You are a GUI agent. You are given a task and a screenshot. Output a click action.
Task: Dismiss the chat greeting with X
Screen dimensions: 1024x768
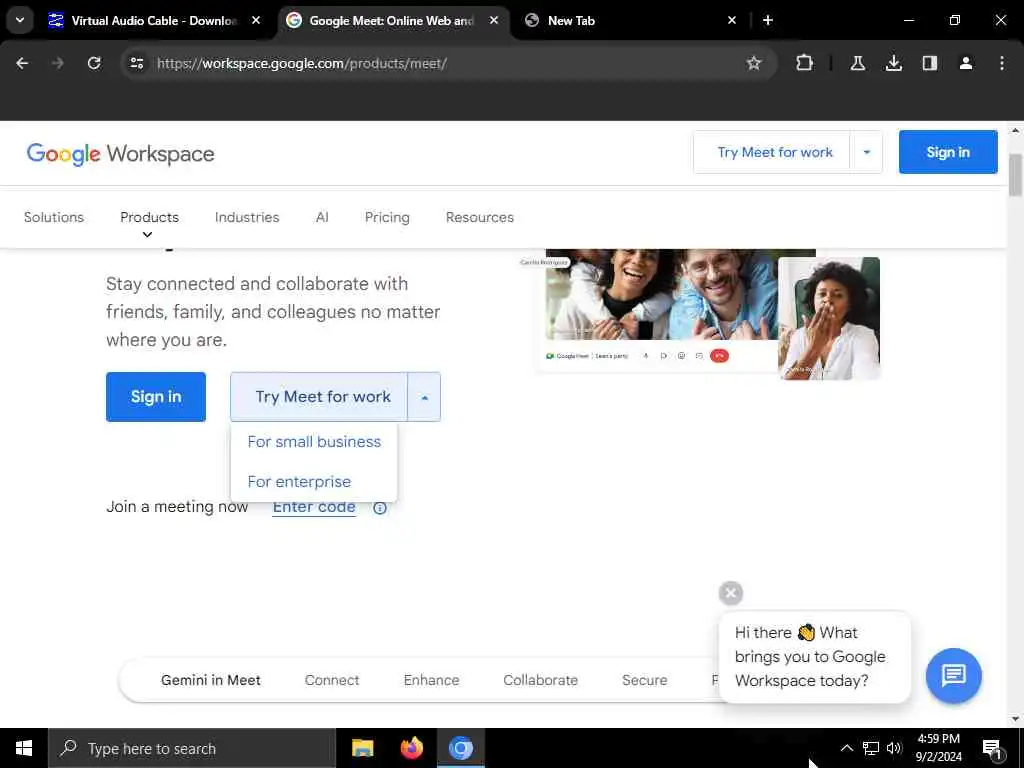(x=731, y=593)
